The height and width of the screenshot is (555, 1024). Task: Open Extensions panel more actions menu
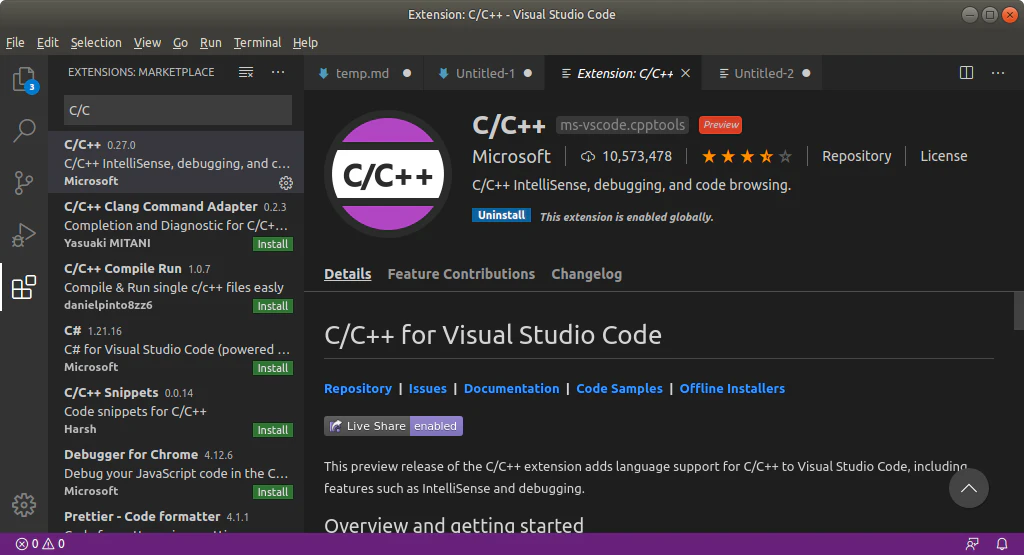(278, 72)
